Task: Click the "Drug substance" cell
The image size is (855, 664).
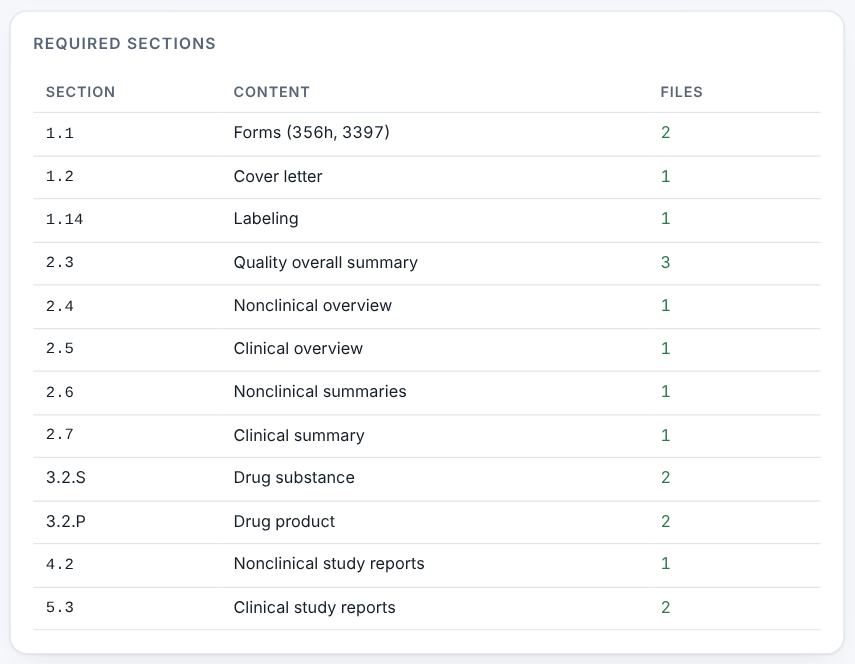Action: pos(294,478)
